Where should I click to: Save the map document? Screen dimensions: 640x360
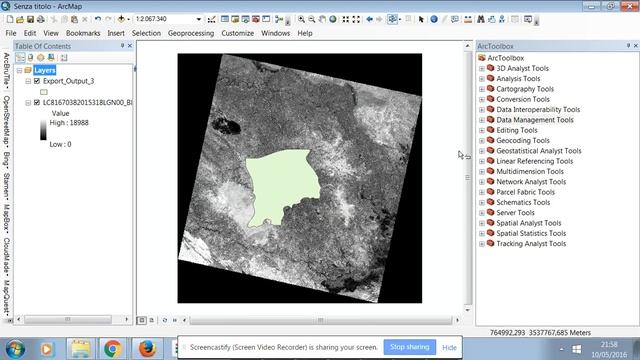coord(30,19)
